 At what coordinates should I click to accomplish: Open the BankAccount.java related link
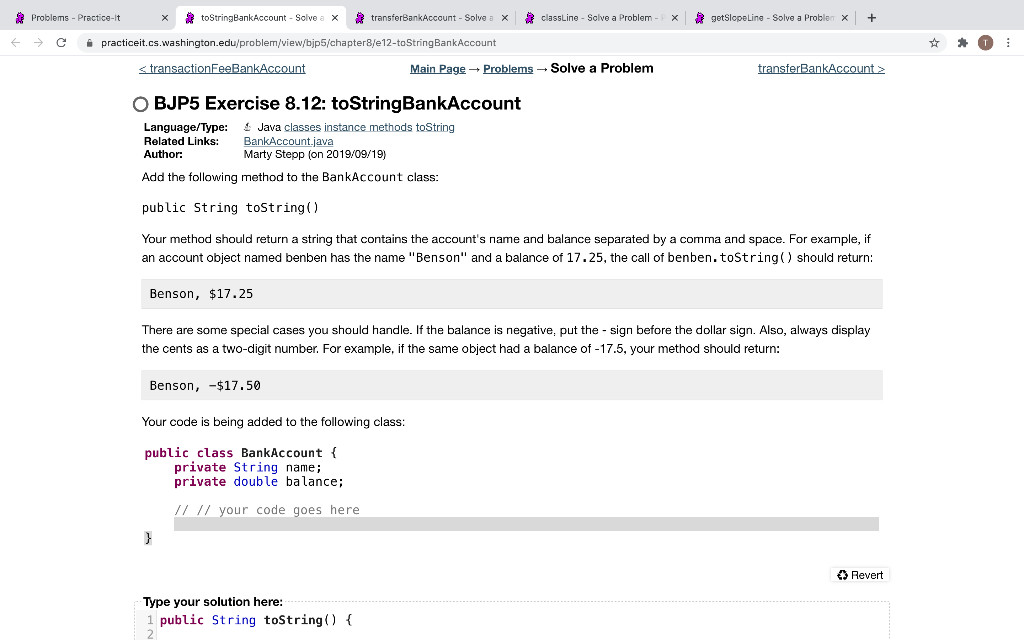click(x=287, y=140)
